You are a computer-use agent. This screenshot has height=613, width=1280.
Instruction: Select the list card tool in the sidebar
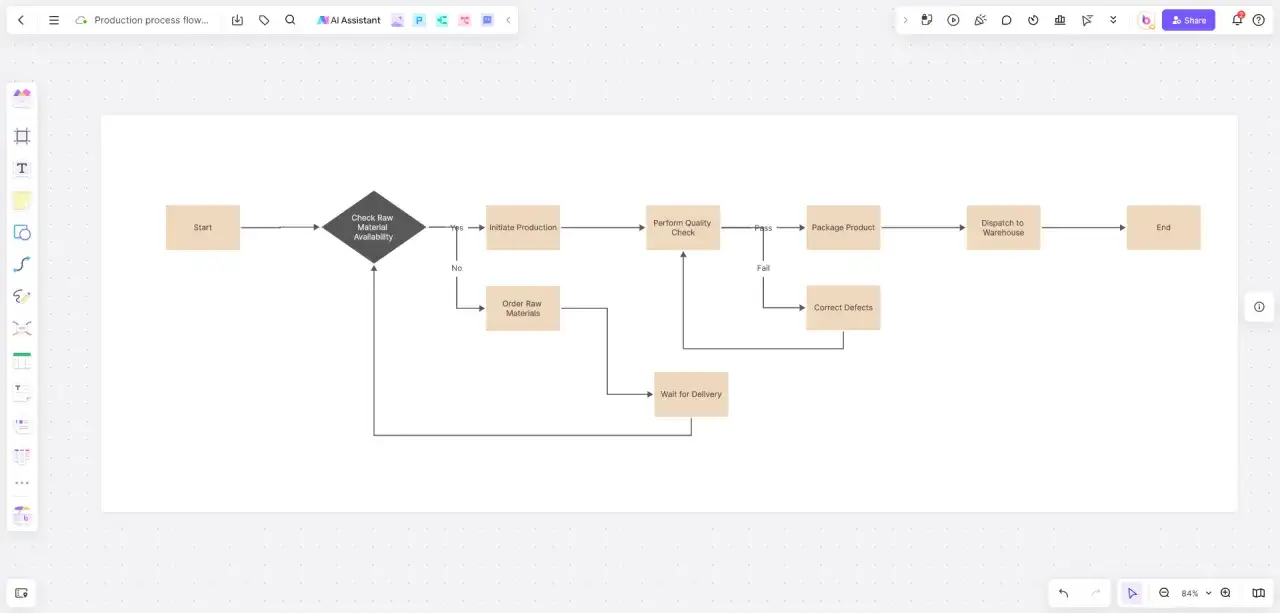pos(22,425)
